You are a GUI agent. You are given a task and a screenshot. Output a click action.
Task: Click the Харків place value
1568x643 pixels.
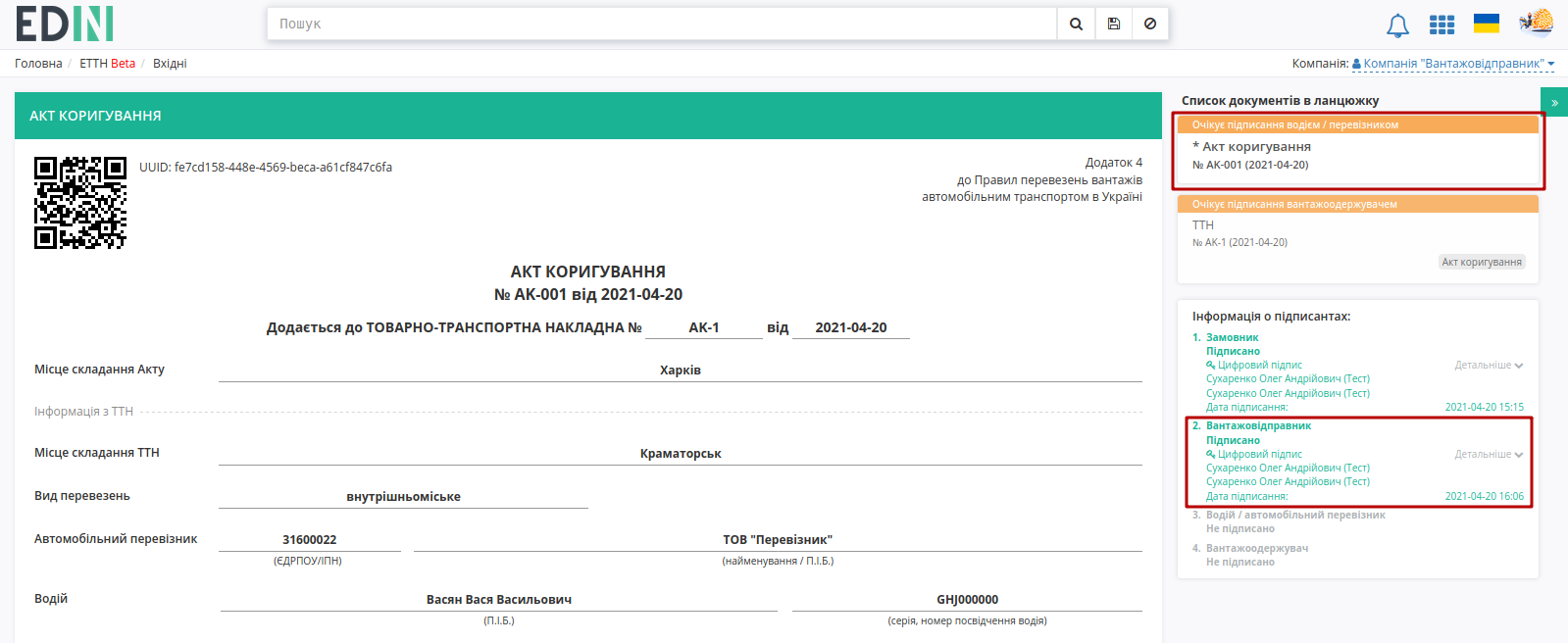pyautogui.click(x=681, y=371)
